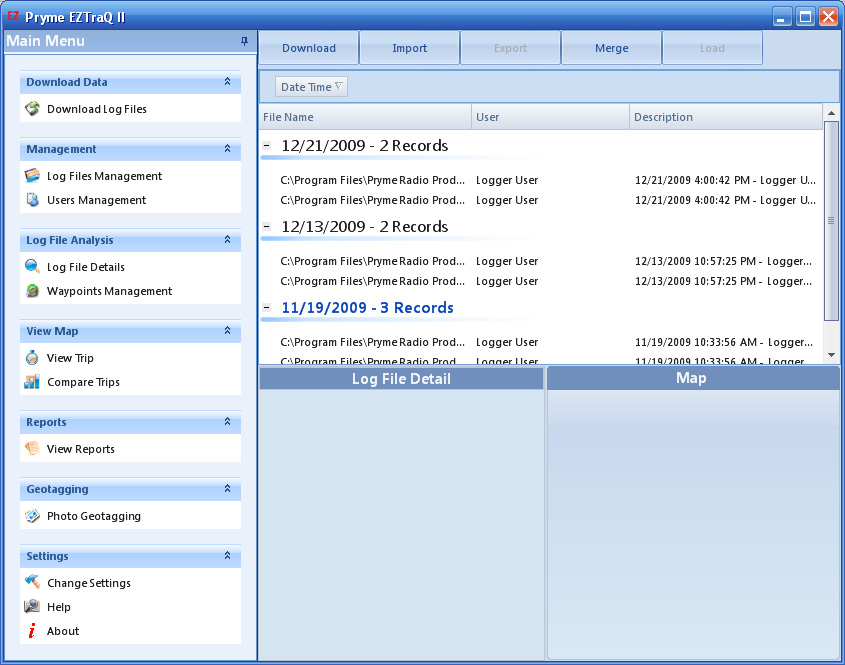Collapse the Management section
The width and height of the screenshot is (845, 665).
(x=227, y=148)
